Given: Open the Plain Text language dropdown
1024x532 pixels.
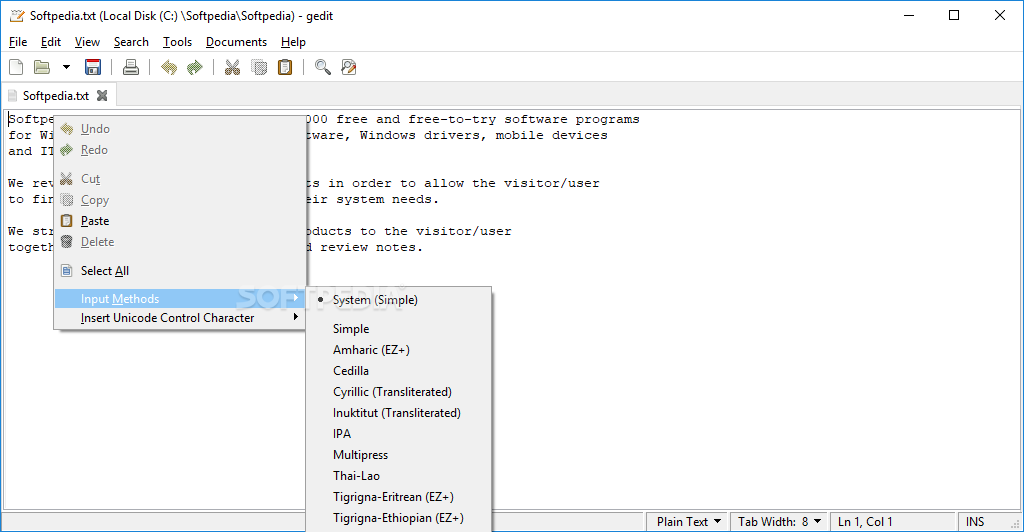Looking at the screenshot, I should (688, 522).
